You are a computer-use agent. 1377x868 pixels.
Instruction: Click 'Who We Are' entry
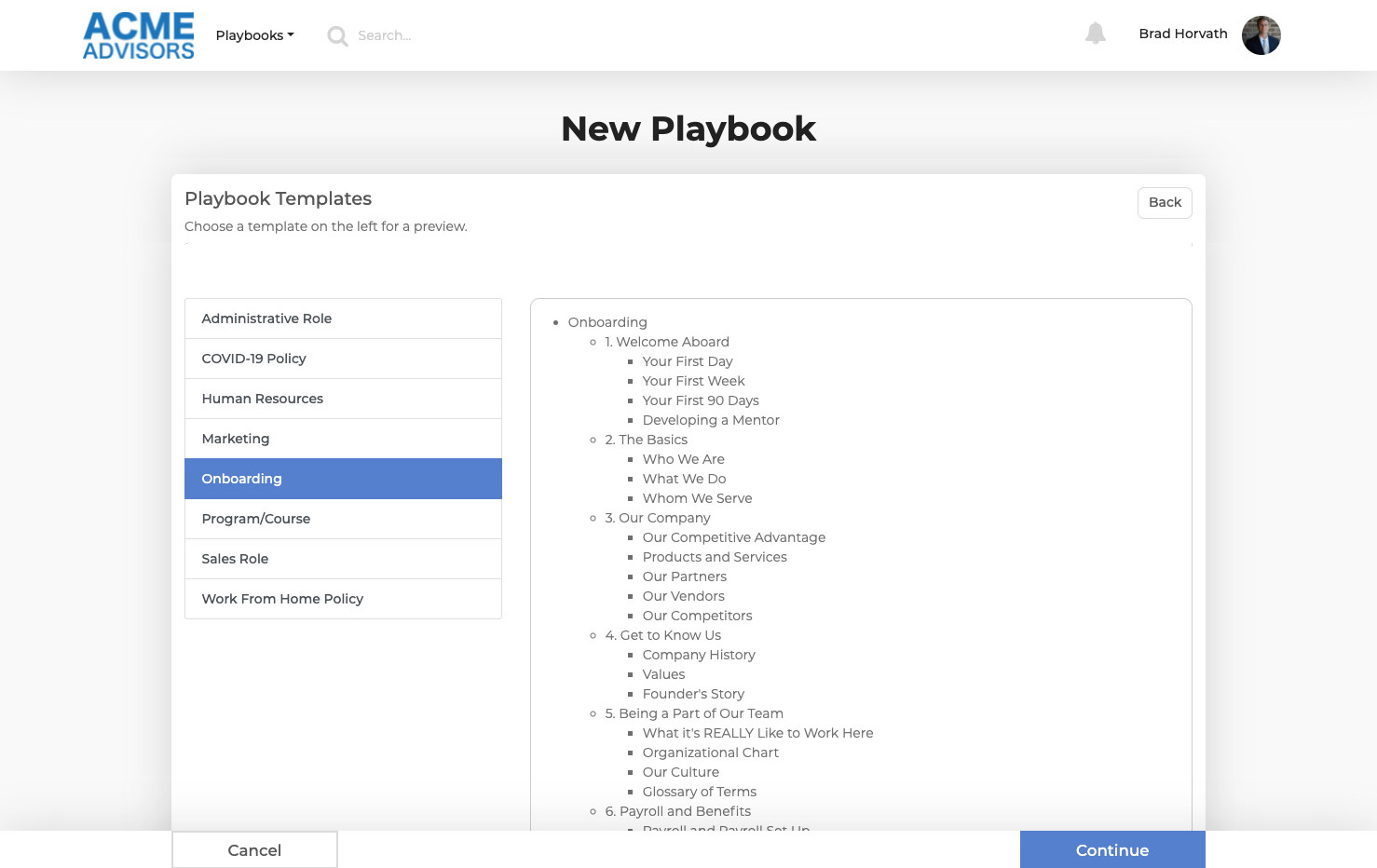click(x=683, y=459)
